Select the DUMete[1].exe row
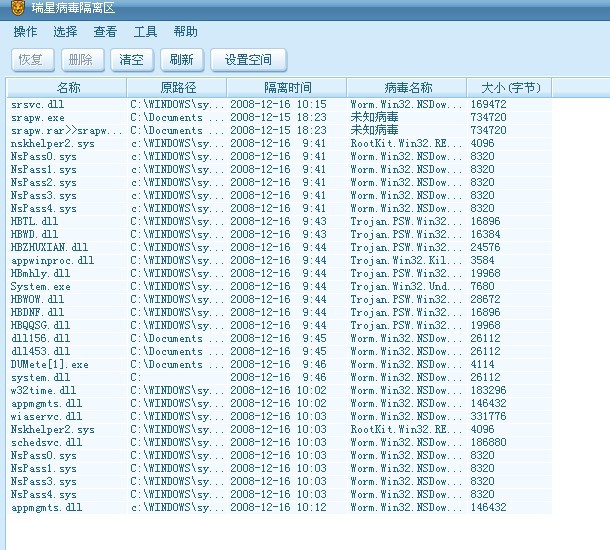The width and height of the screenshot is (610, 550). point(279,364)
